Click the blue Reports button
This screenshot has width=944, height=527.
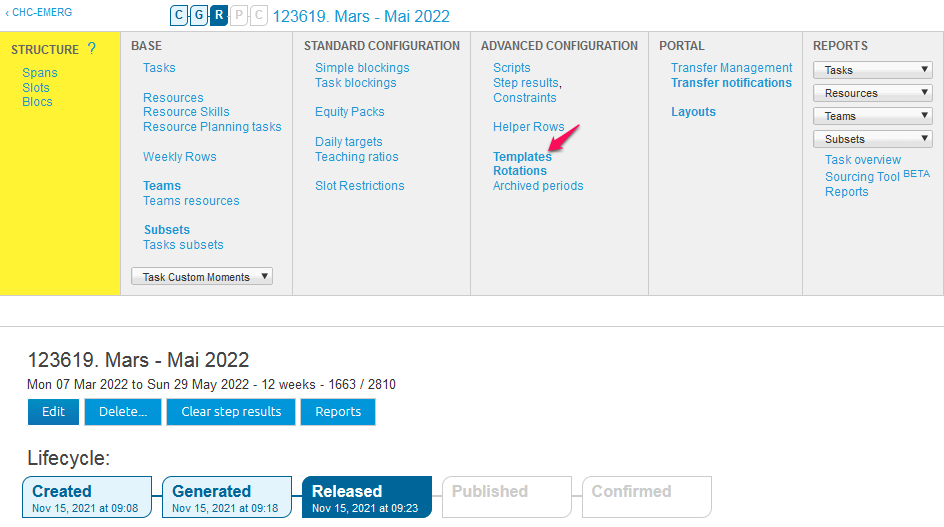338,412
